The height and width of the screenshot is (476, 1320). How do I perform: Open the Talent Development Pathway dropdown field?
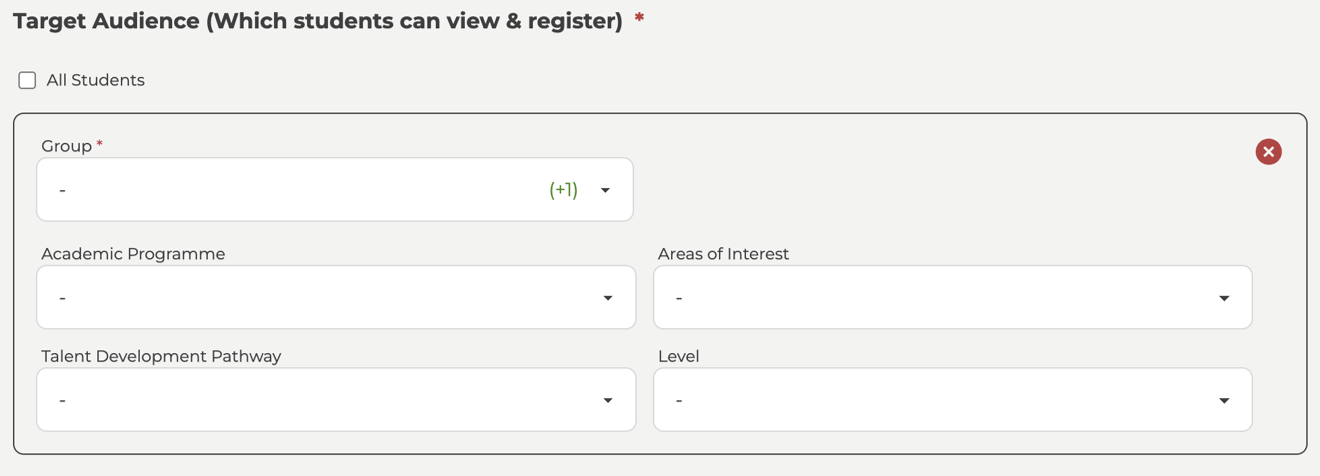320,401
